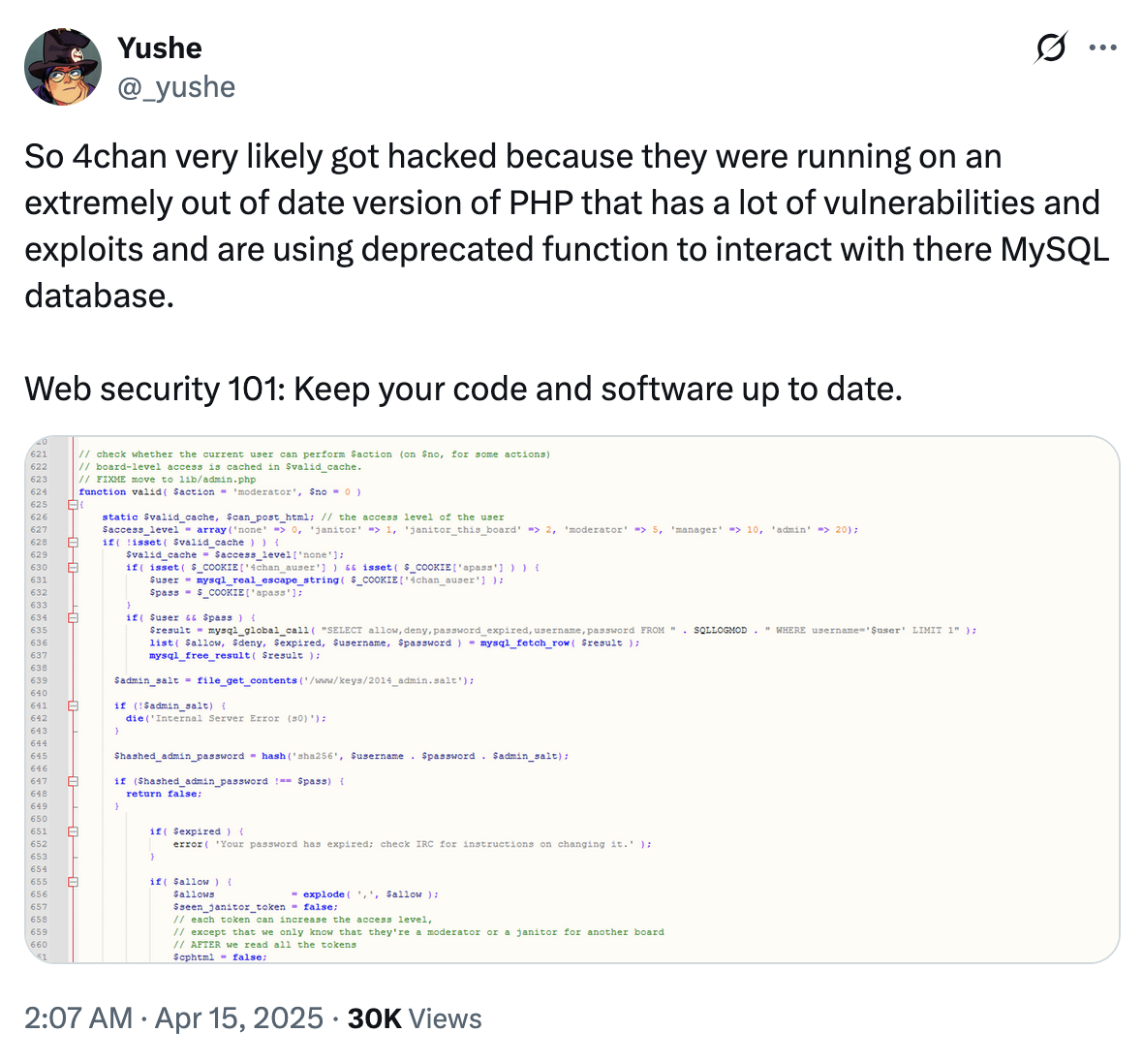
Task: Collapse the fold marker at line 628
Action: tap(73, 543)
